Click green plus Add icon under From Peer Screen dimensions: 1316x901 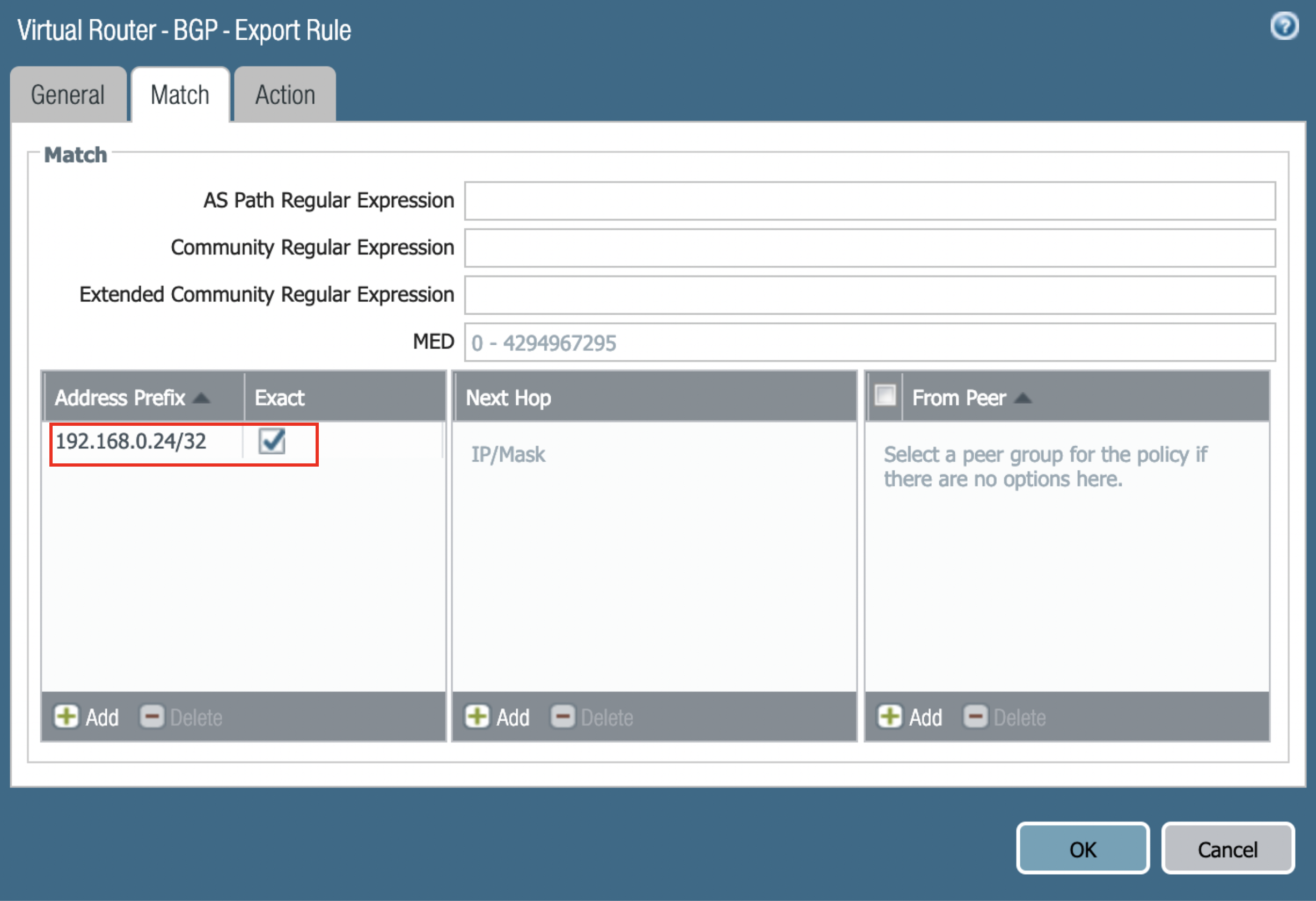(890, 717)
